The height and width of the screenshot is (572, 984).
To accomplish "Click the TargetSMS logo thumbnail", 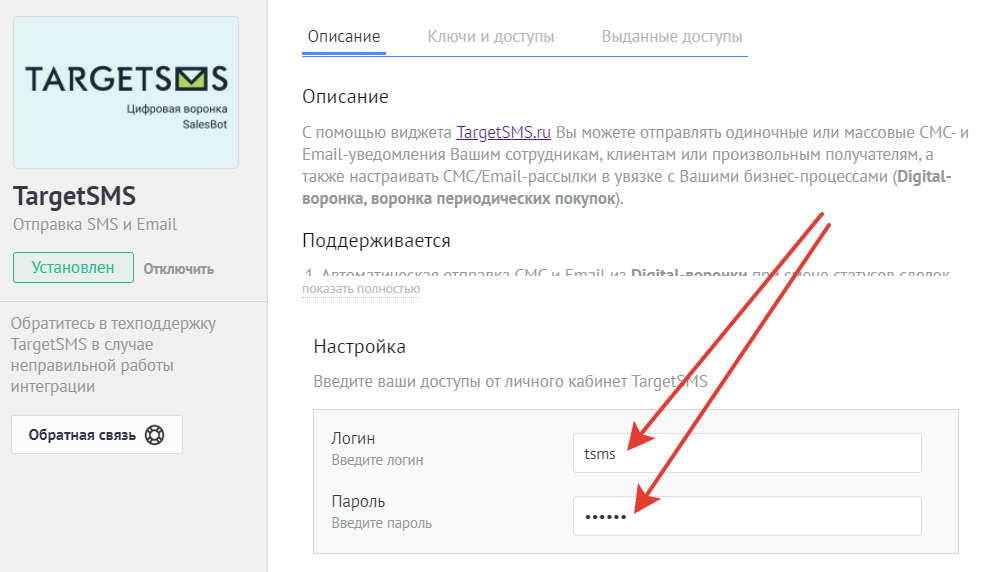I will (126, 92).
